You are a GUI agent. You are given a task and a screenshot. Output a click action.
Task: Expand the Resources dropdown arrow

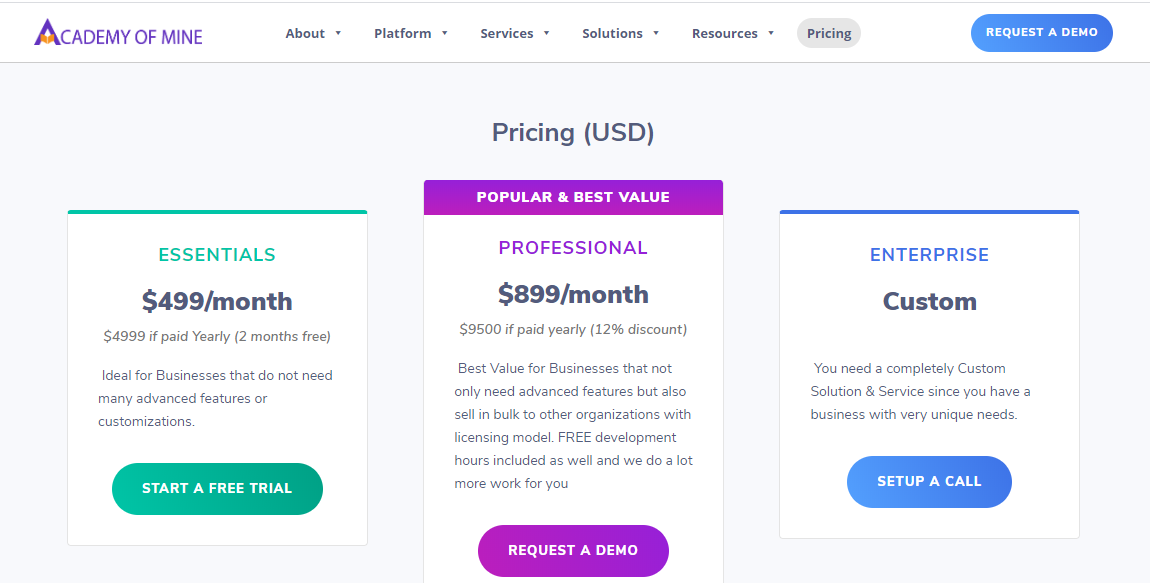771,33
